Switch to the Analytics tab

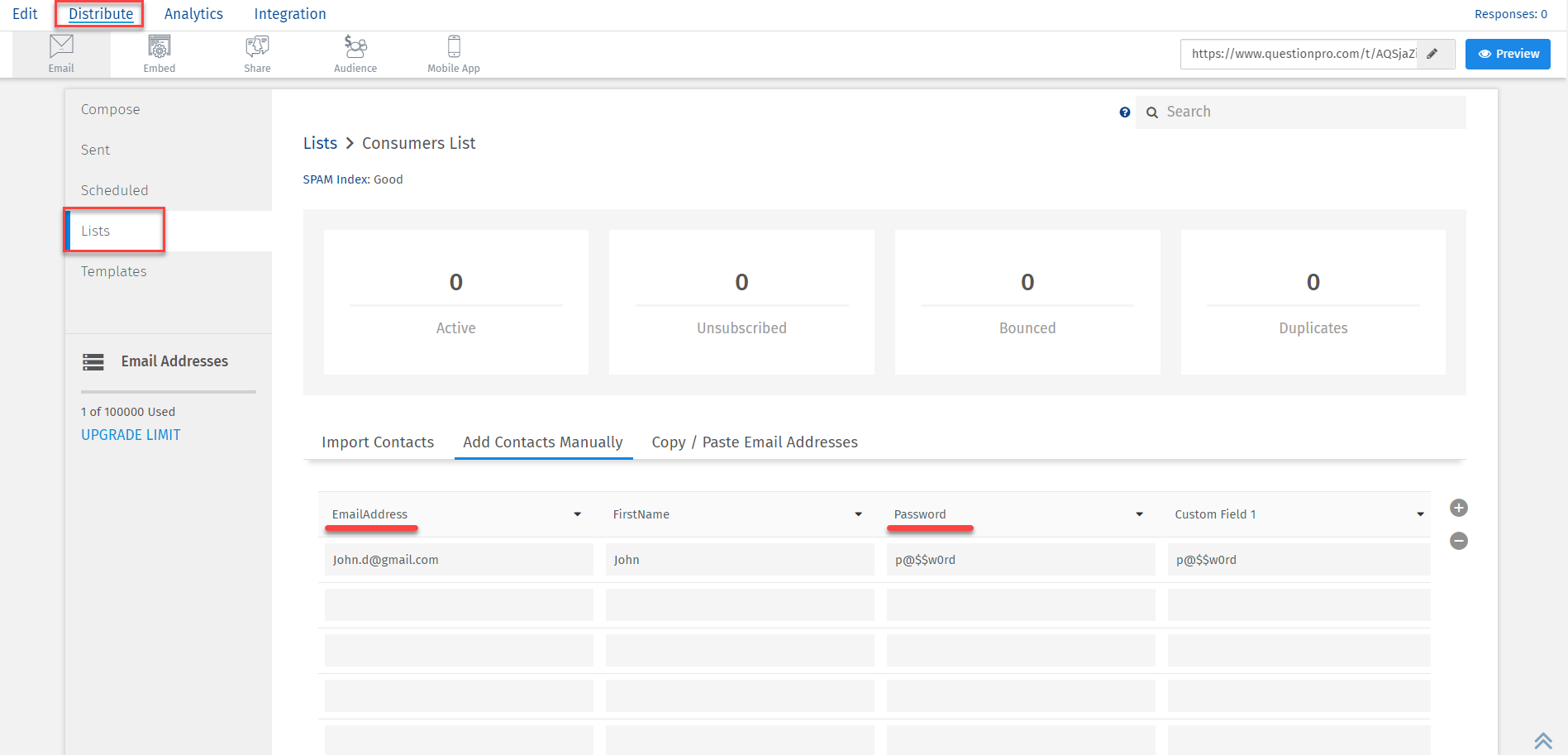click(x=193, y=14)
